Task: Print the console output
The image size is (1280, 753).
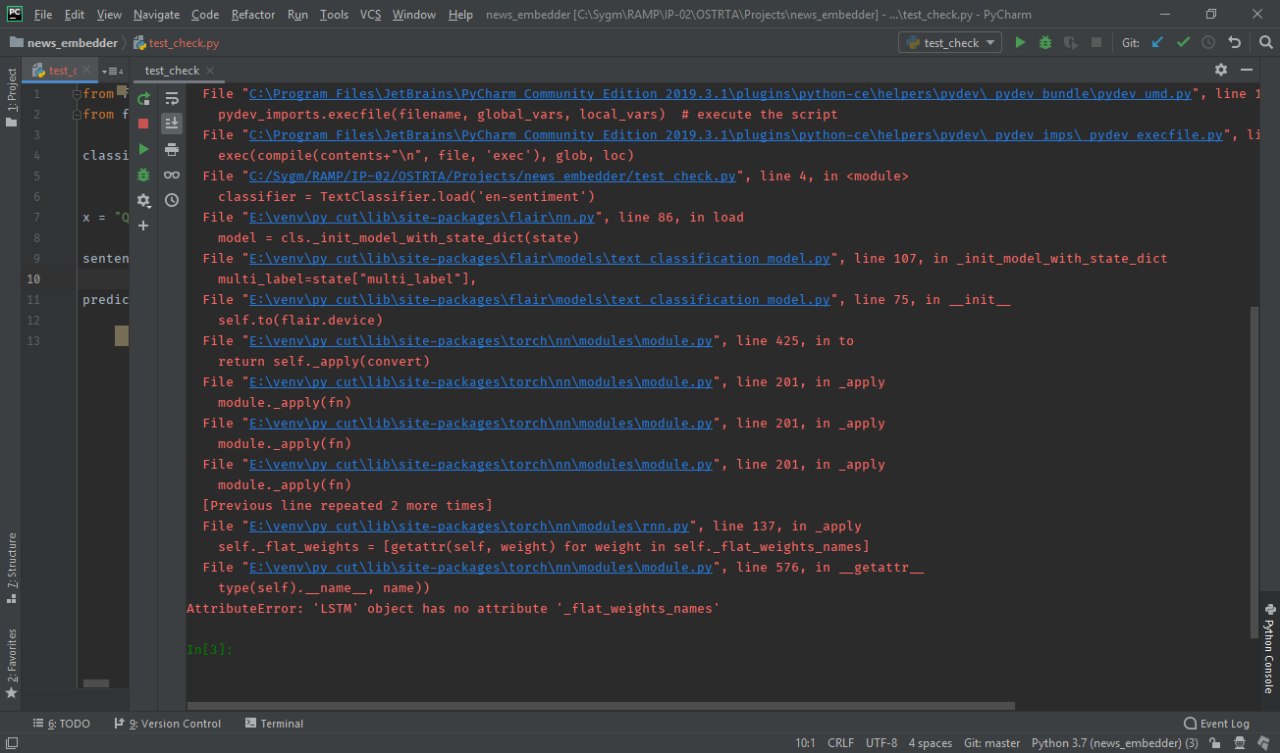Action: [172, 149]
